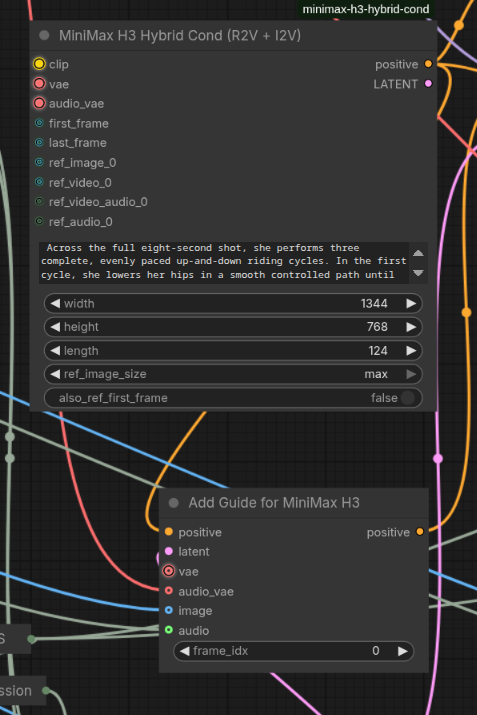The image size is (477, 715).
Task: Click the vae input socket on Add Guide node
Action: 169,571
